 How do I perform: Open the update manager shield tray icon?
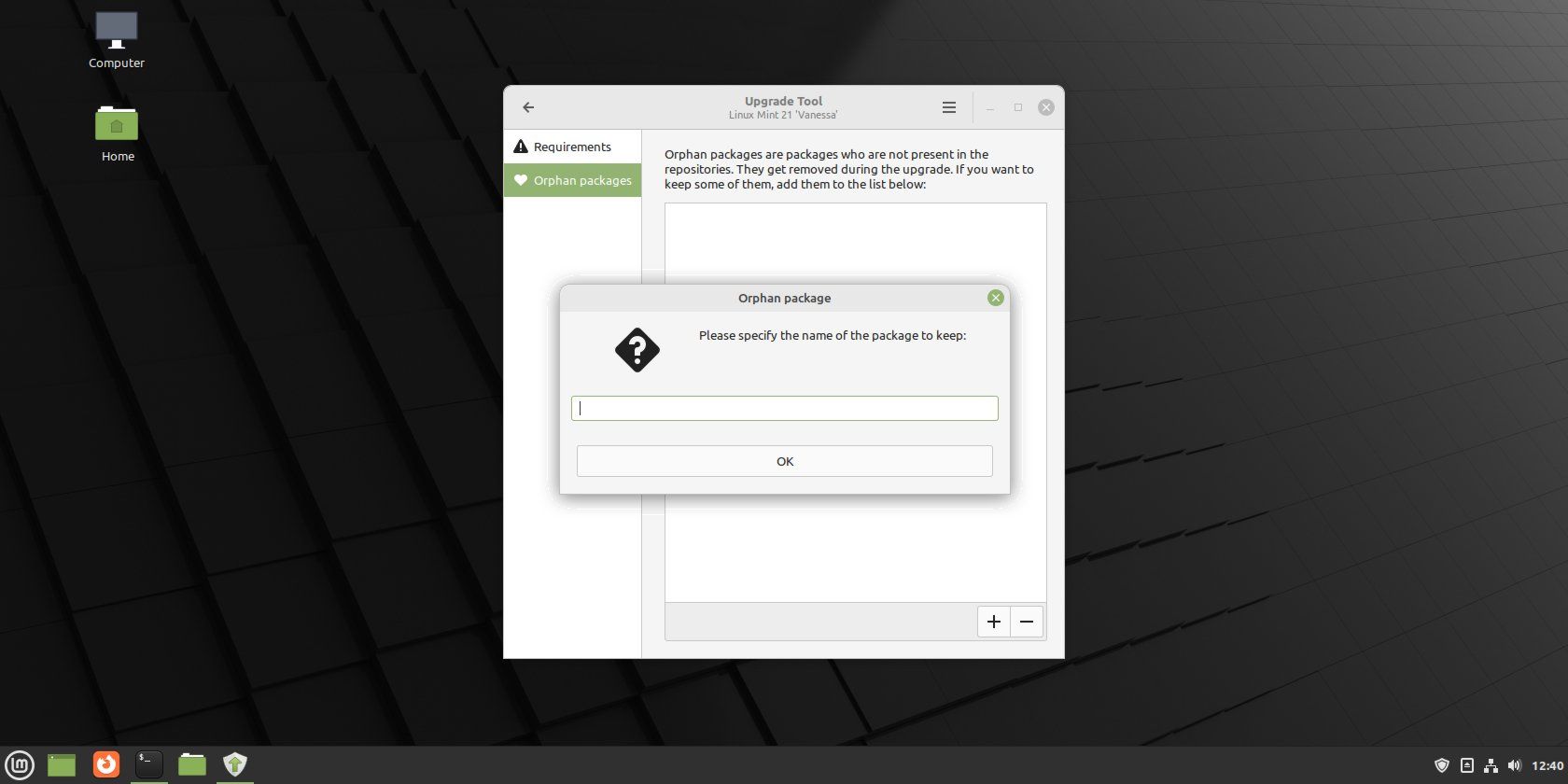click(x=1442, y=765)
